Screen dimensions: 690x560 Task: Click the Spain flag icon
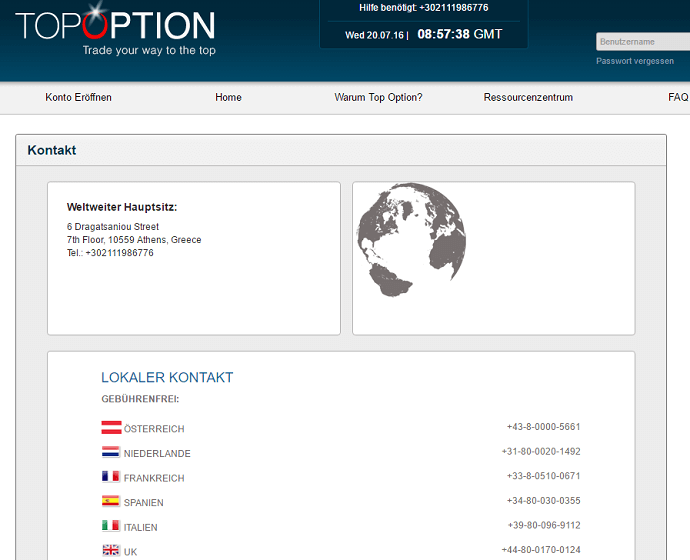pos(110,501)
